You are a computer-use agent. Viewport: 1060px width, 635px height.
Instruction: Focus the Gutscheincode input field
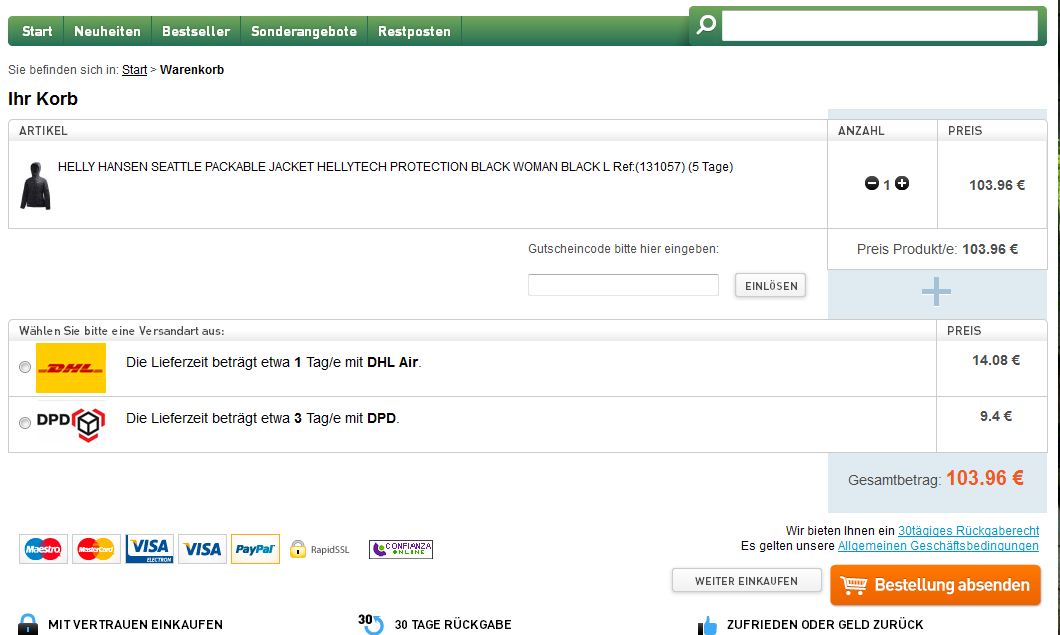click(623, 285)
